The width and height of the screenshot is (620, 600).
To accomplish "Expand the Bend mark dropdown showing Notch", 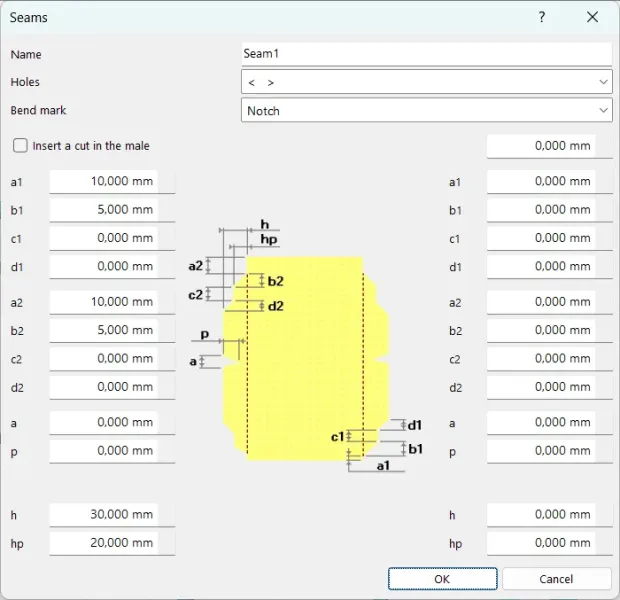I will 427,110.
